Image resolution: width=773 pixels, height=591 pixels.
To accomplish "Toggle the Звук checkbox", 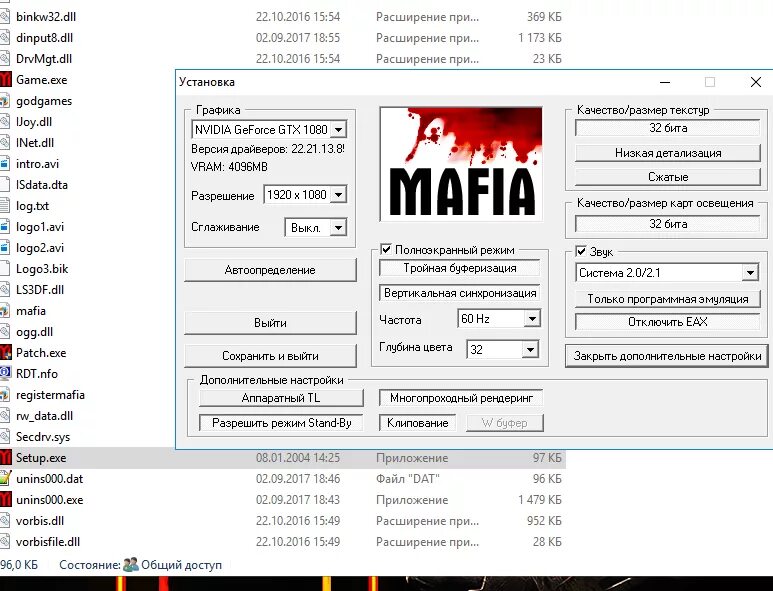I will 581,251.
